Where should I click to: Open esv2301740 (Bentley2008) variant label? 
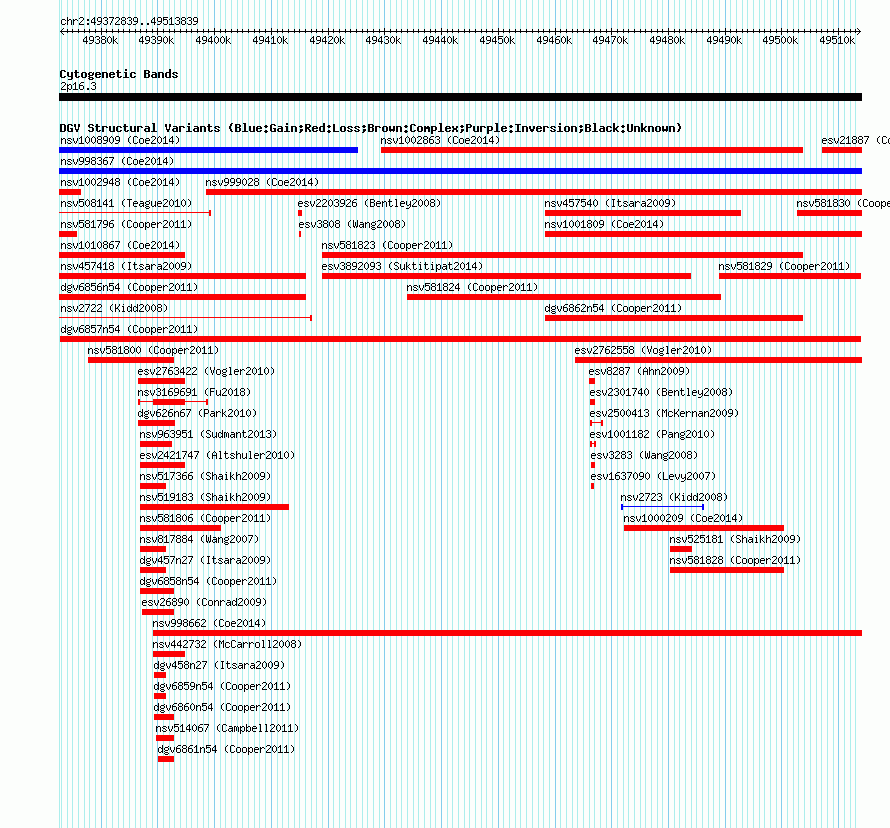click(x=661, y=392)
